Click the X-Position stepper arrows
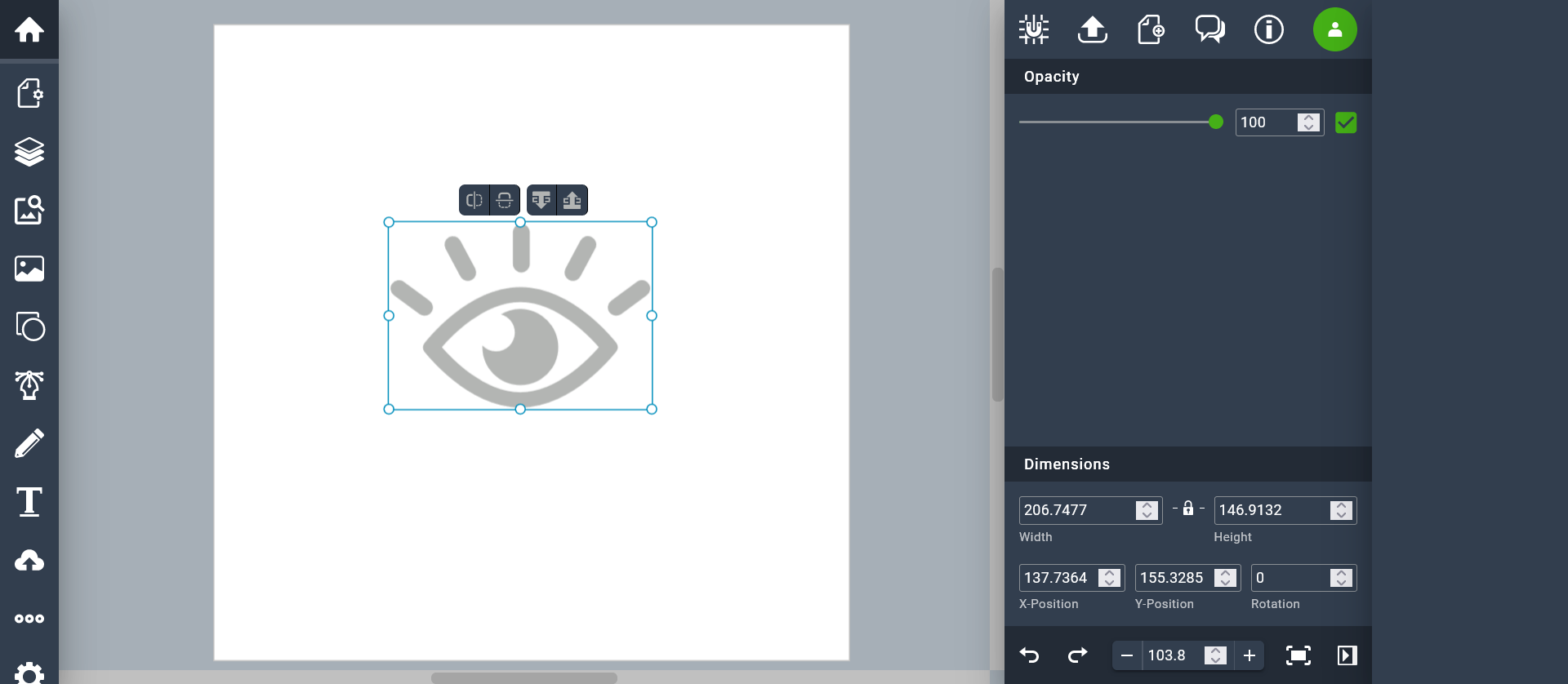The height and width of the screenshot is (684, 1568). pos(1110,578)
